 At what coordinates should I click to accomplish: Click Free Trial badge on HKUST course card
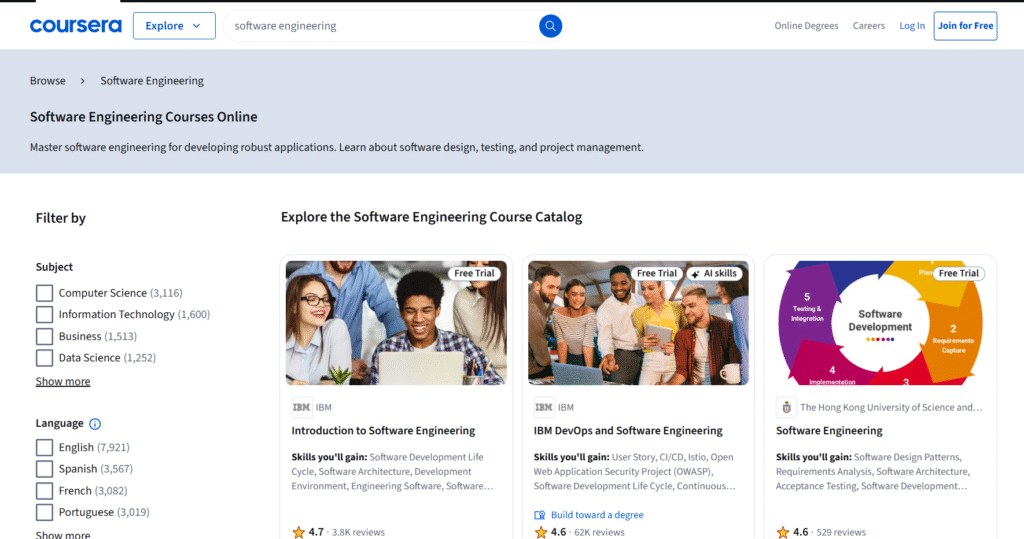[959, 273]
